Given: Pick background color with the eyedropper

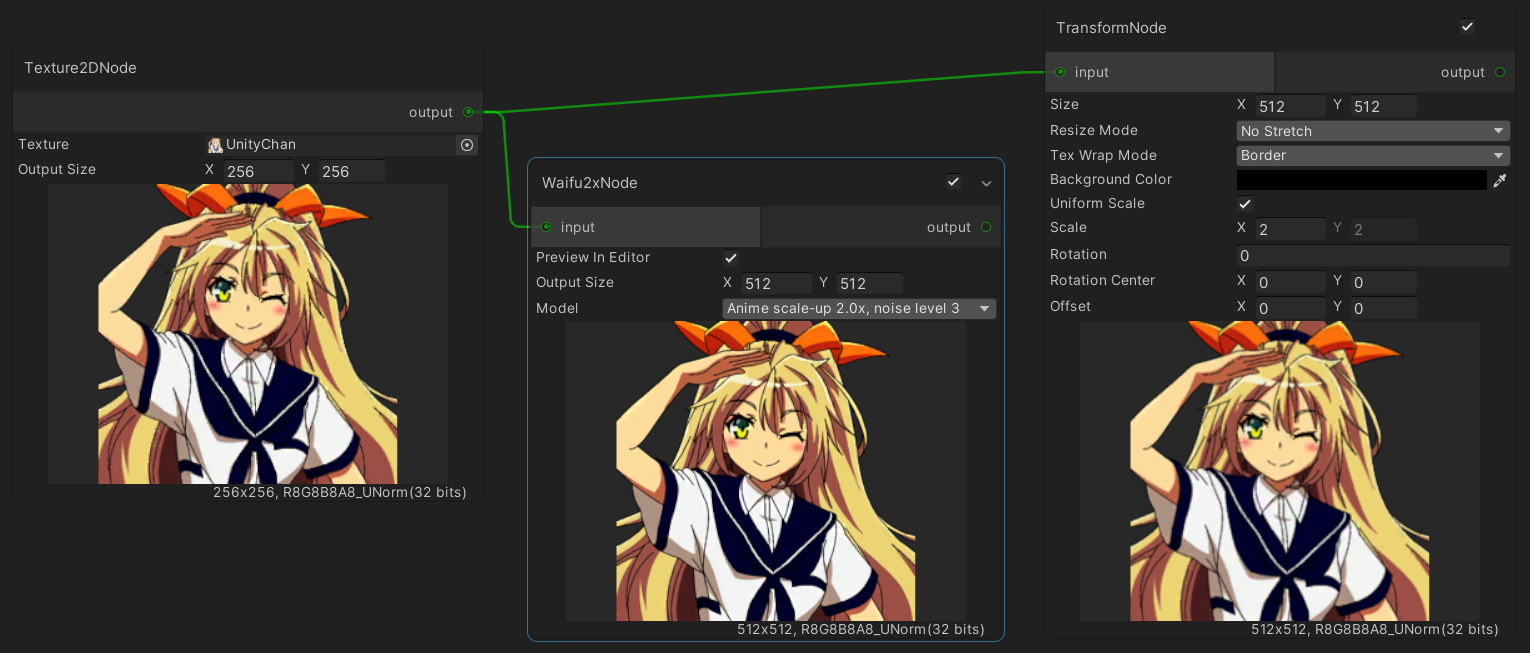Looking at the screenshot, I should click(1499, 180).
